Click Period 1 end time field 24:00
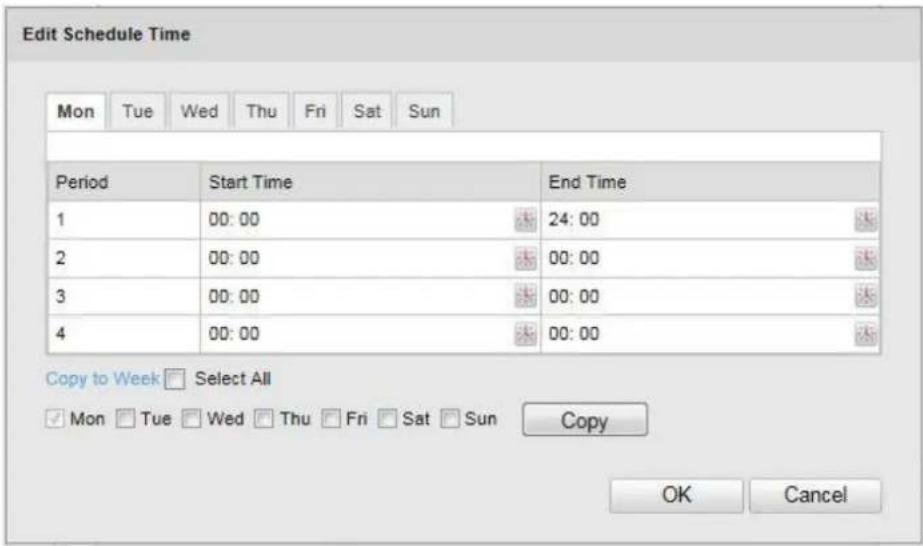This screenshot has width=923, height=546. tap(699, 220)
